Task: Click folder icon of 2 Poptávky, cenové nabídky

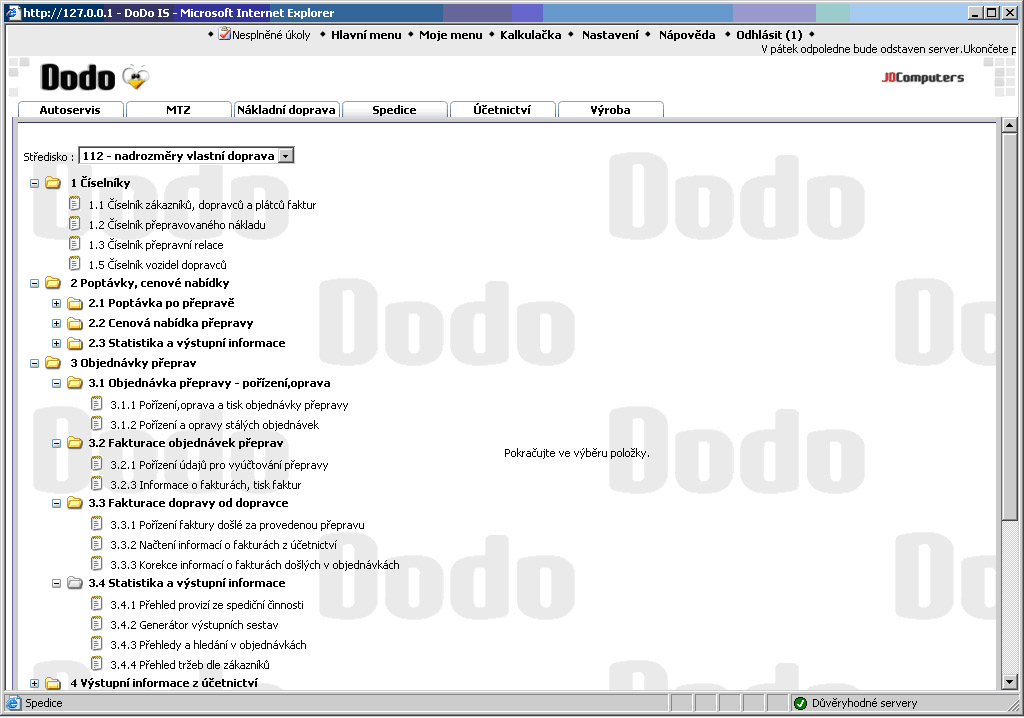Action: (53, 283)
